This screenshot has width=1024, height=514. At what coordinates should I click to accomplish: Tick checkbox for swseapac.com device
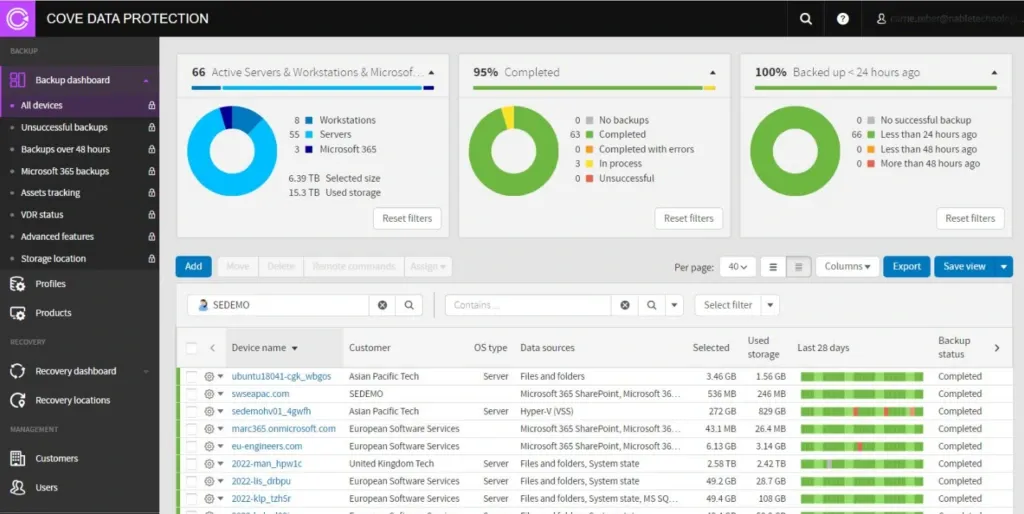(x=191, y=394)
